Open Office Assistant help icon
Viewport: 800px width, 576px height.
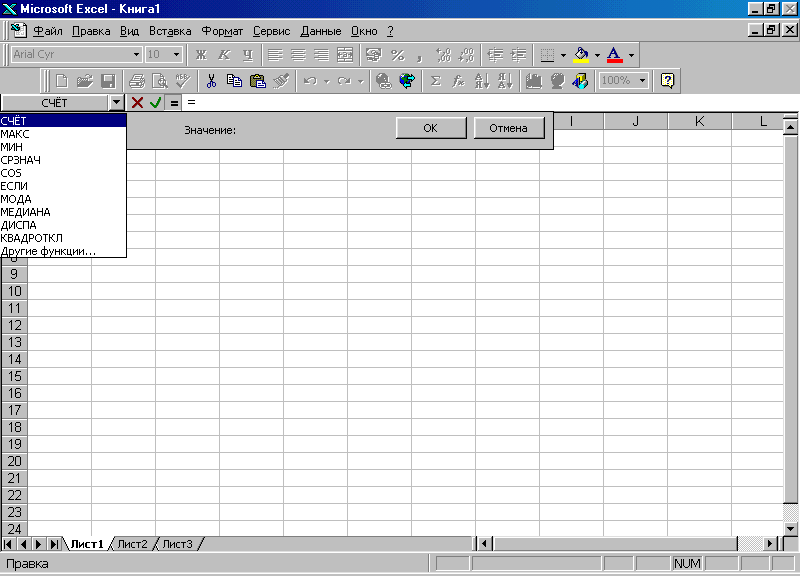667,81
